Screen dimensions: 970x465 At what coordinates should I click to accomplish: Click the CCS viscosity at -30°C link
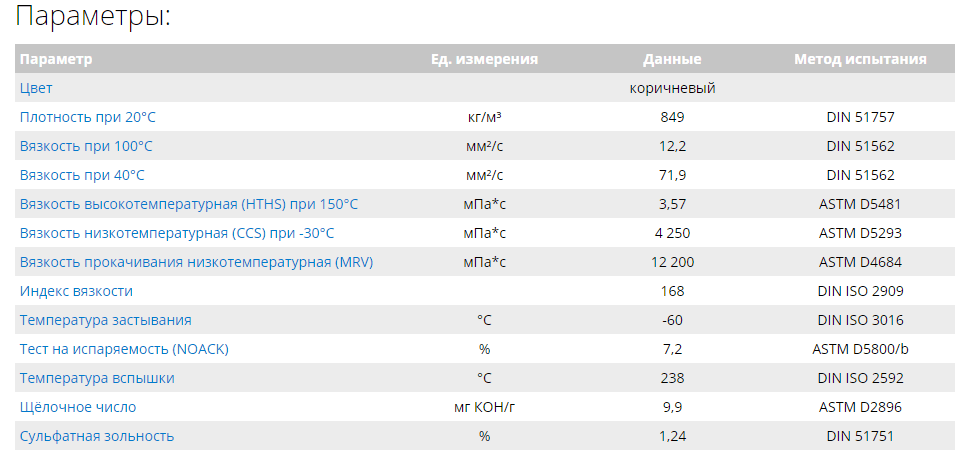coord(177,233)
